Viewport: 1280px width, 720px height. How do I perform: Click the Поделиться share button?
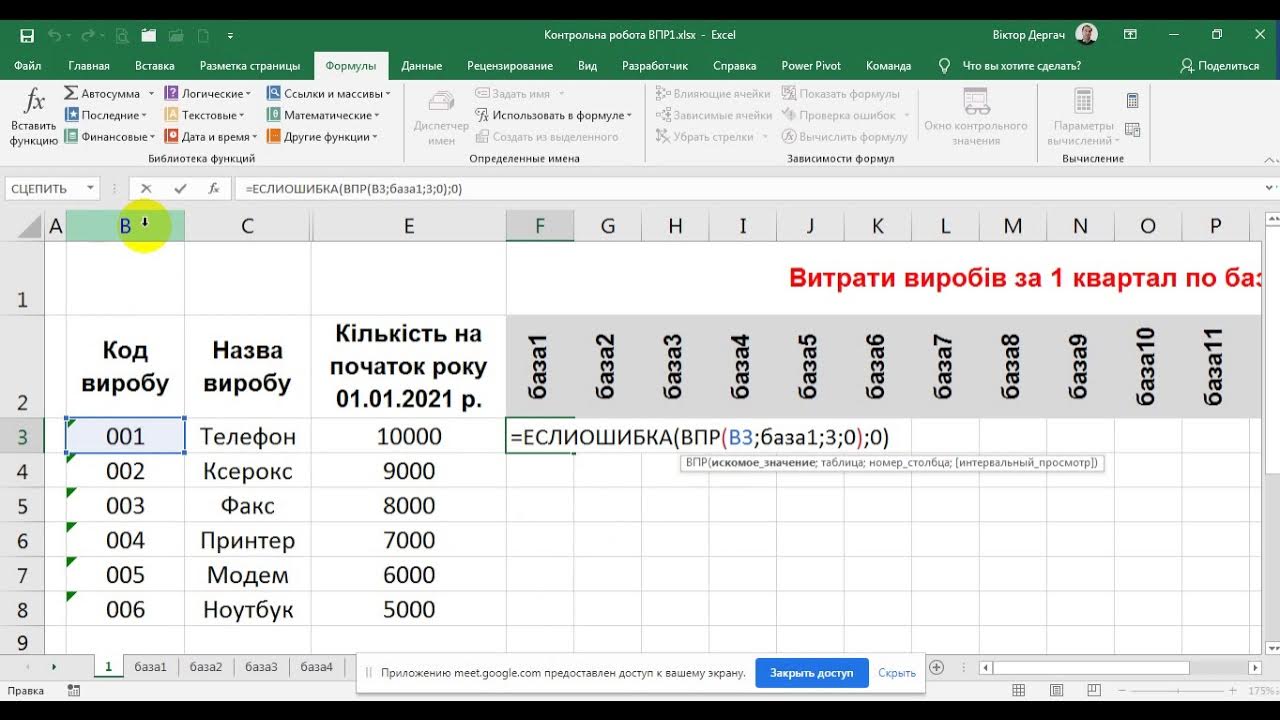pyautogui.click(x=1219, y=66)
